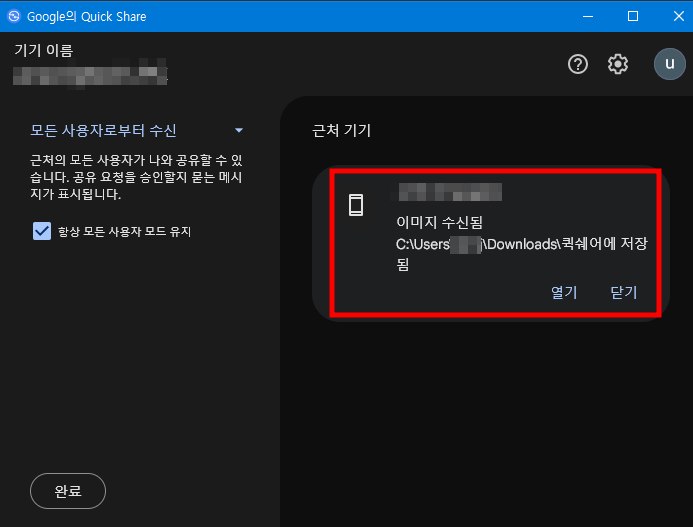Open the help question mark icon
This screenshot has width=693, height=527.
(578, 65)
